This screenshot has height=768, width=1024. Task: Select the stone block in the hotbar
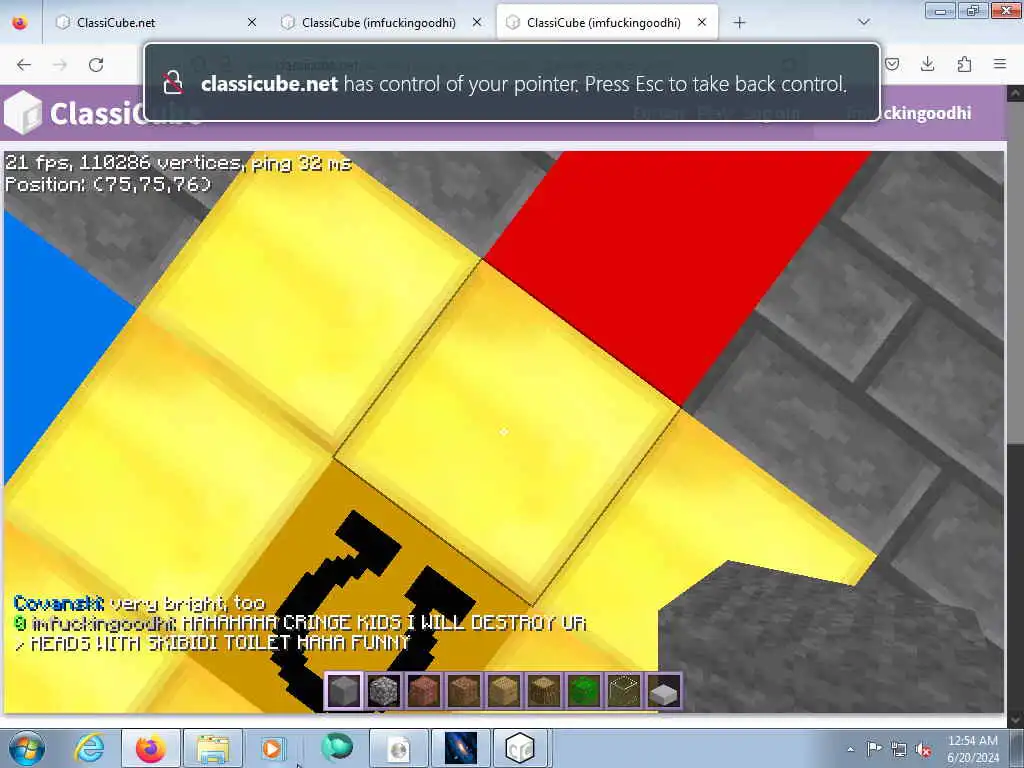344,690
